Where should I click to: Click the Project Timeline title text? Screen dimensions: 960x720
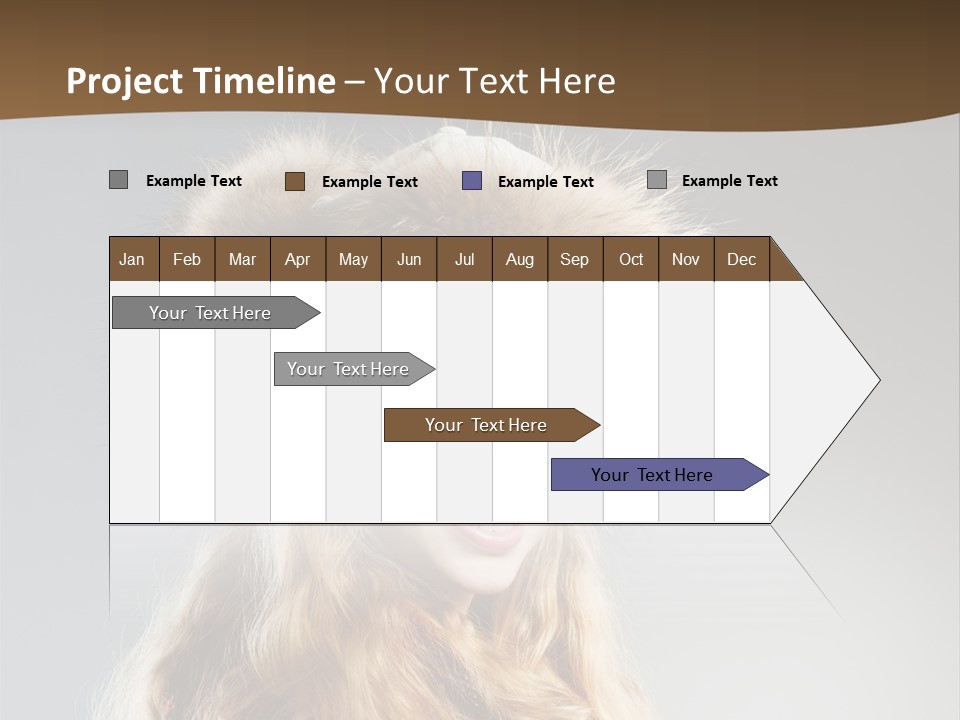point(200,81)
